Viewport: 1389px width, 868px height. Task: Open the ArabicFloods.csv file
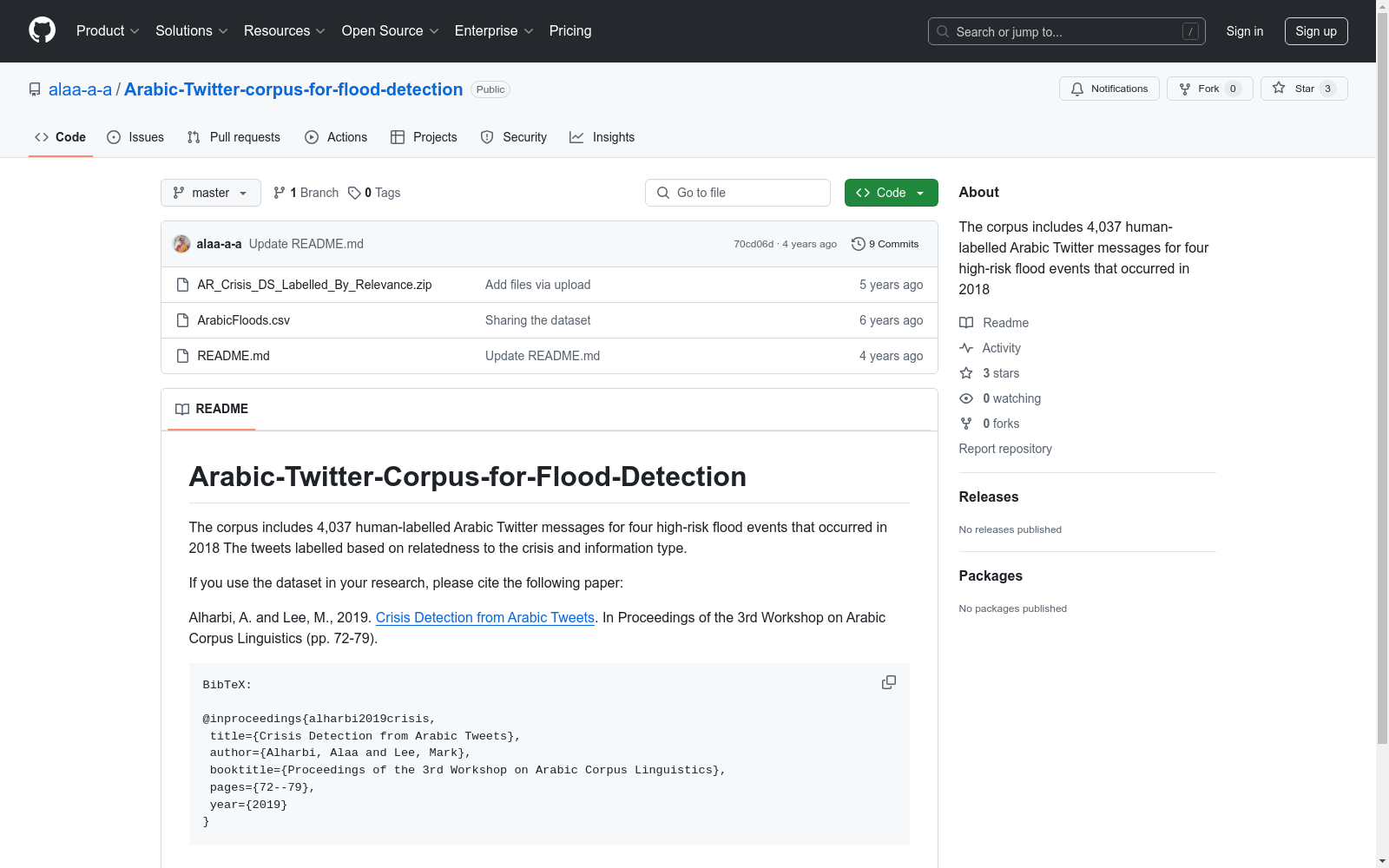tap(244, 320)
